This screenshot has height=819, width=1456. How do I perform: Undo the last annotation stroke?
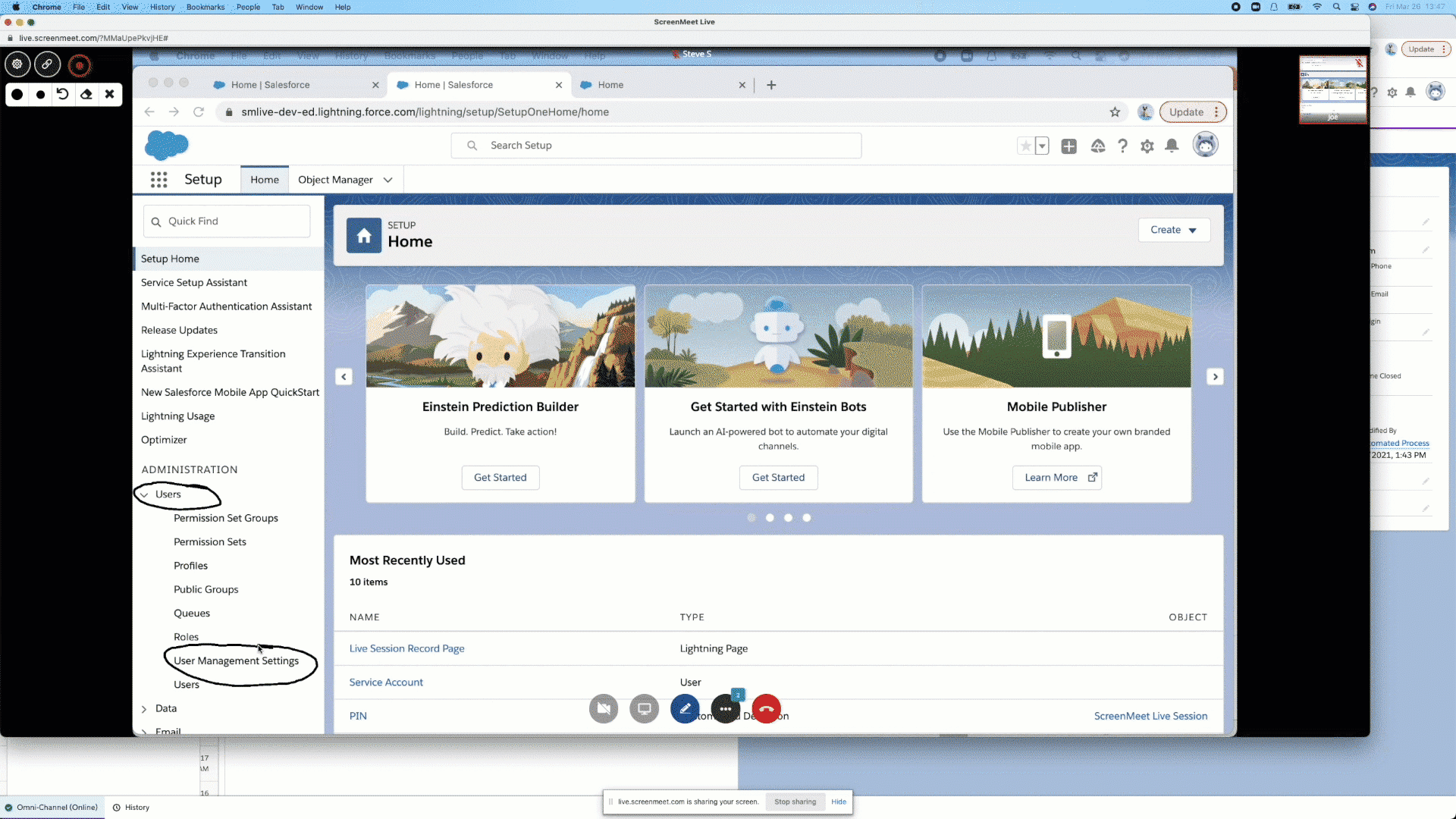[63, 94]
